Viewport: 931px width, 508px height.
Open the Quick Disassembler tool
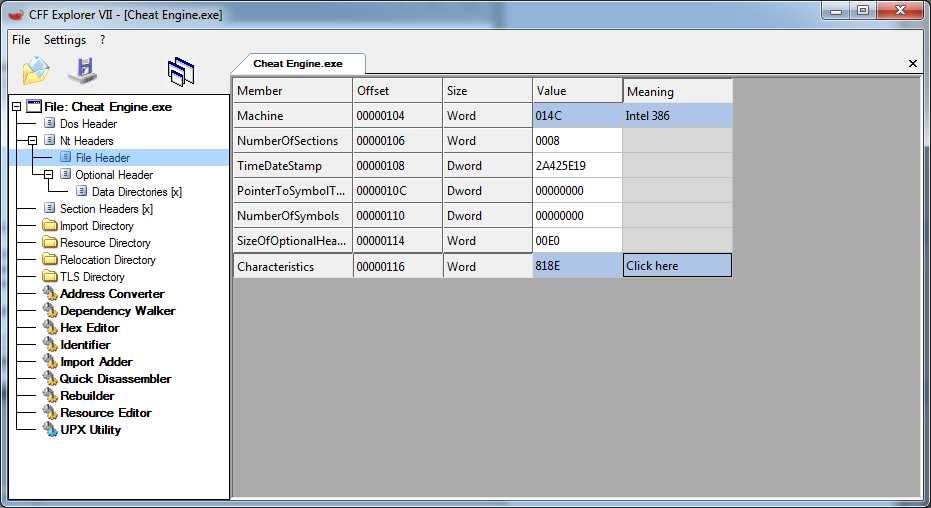tap(116, 379)
